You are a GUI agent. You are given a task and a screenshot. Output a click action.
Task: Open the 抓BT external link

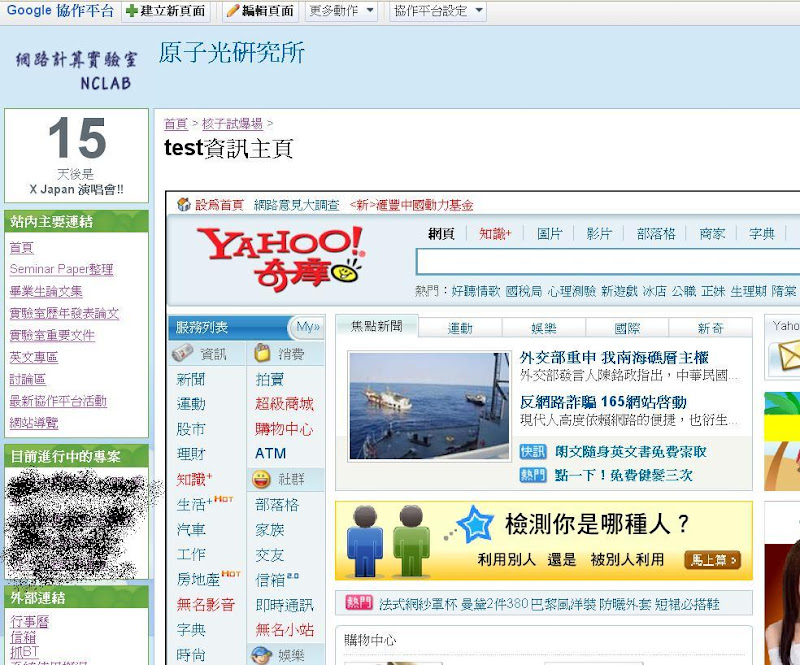pyautogui.click(x=24, y=652)
